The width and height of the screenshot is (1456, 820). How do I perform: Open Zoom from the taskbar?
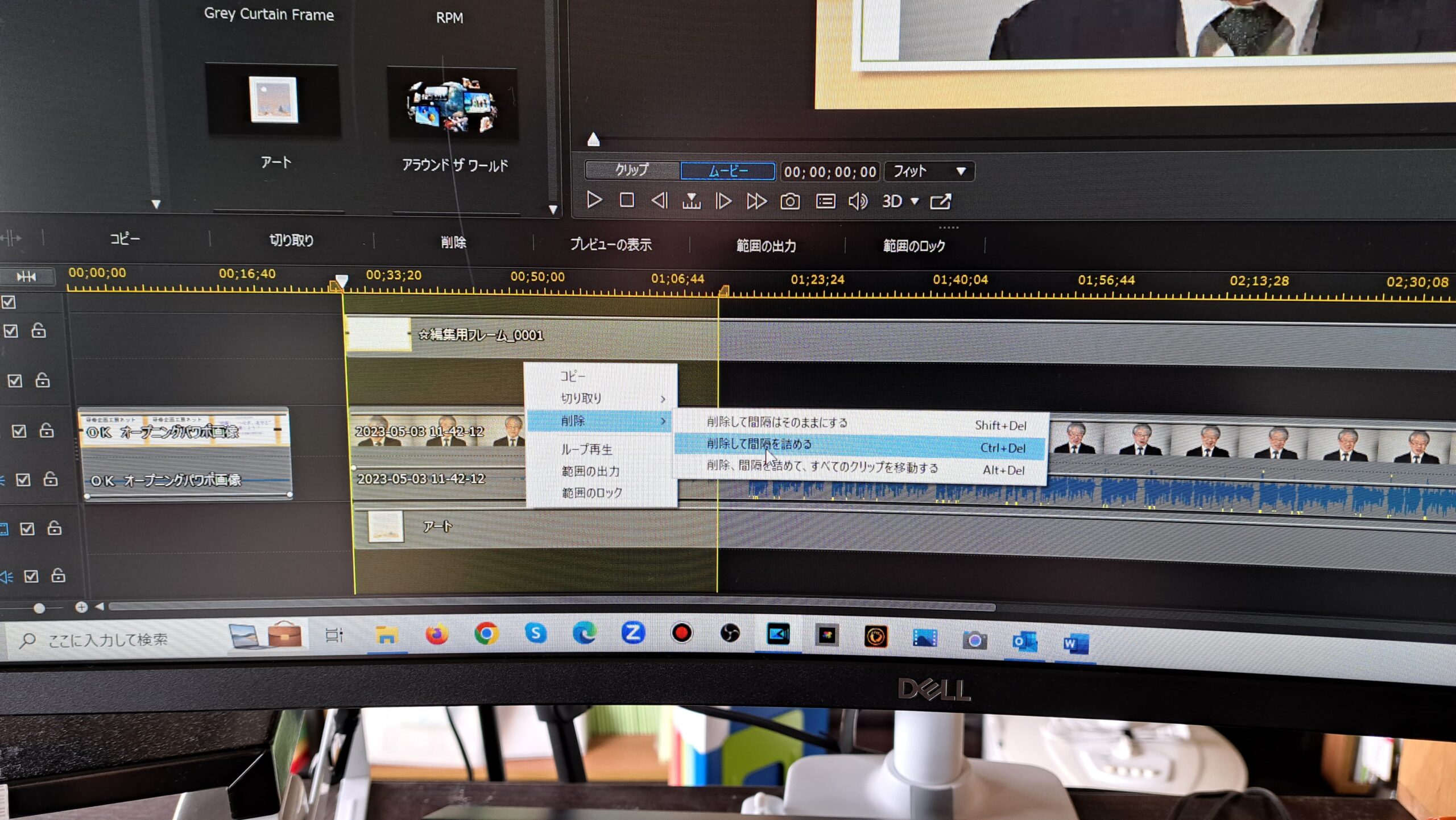(632, 633)
